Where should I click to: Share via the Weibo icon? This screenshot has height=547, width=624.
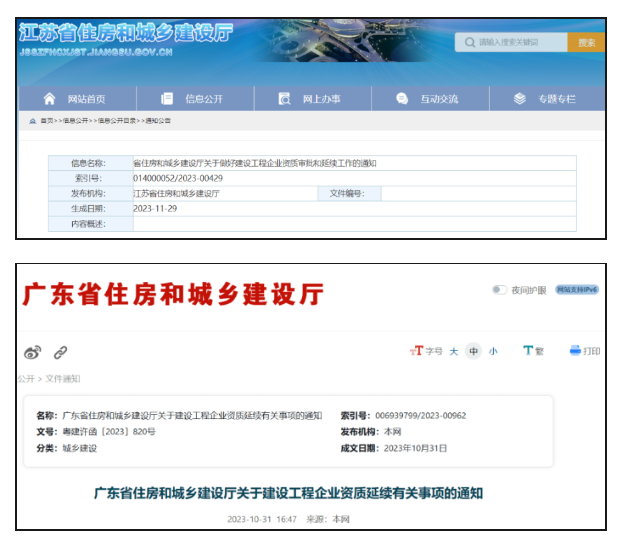33,352
